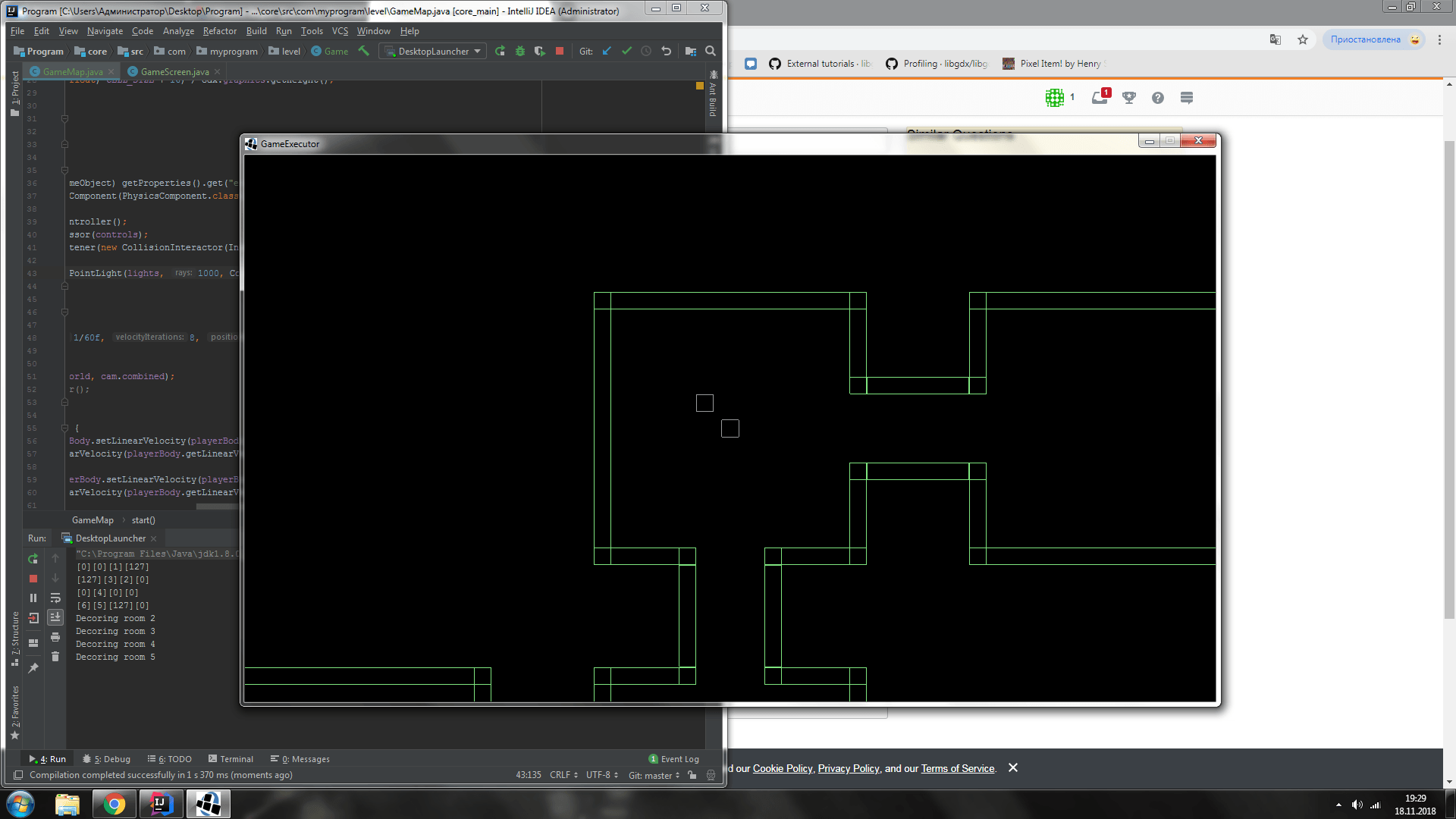Click the Build project hammer icon
This screenshot has width=1456, height=819.
coord(361,51)
